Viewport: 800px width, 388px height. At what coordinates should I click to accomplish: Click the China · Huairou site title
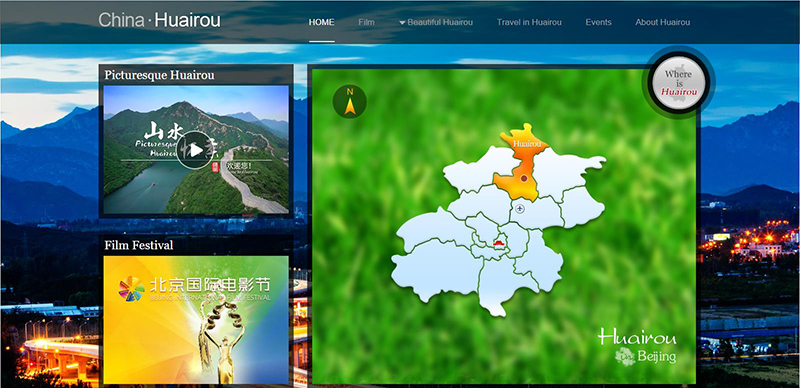click(159, 20)
